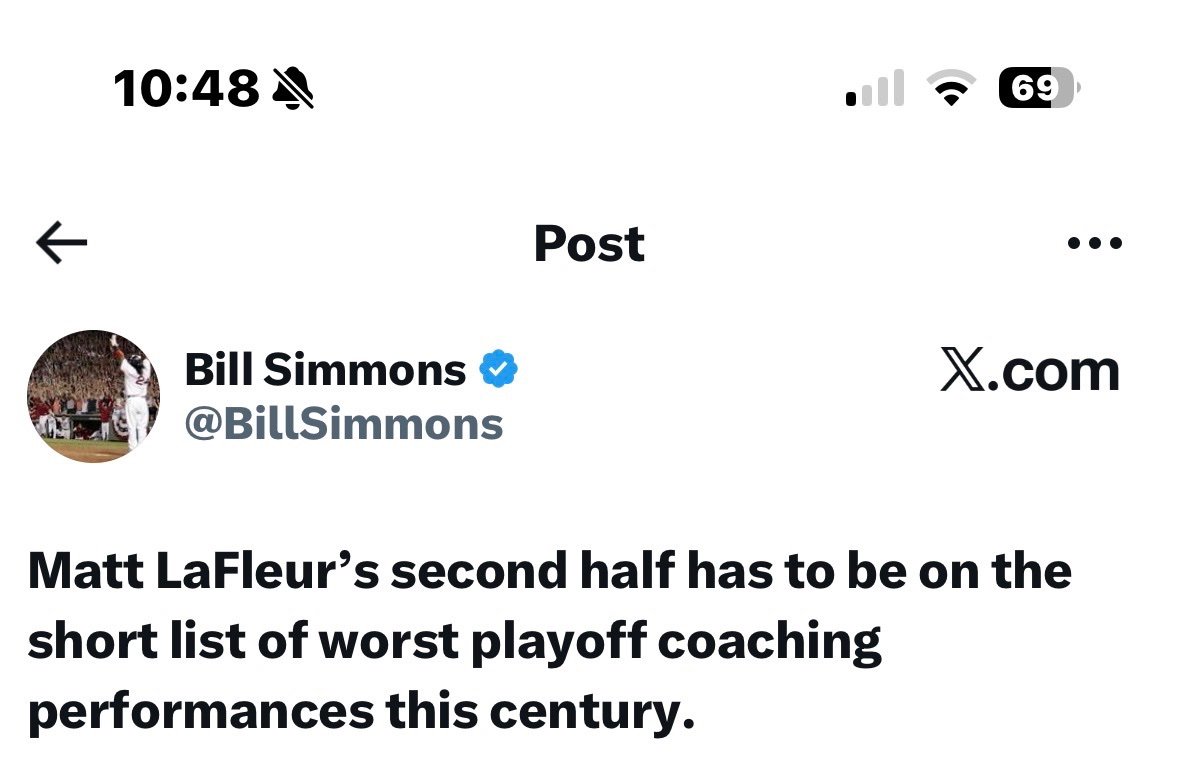The image size is (1179, 778).
Task: Open the @BillSimmons handle
Action: point(343,424)
